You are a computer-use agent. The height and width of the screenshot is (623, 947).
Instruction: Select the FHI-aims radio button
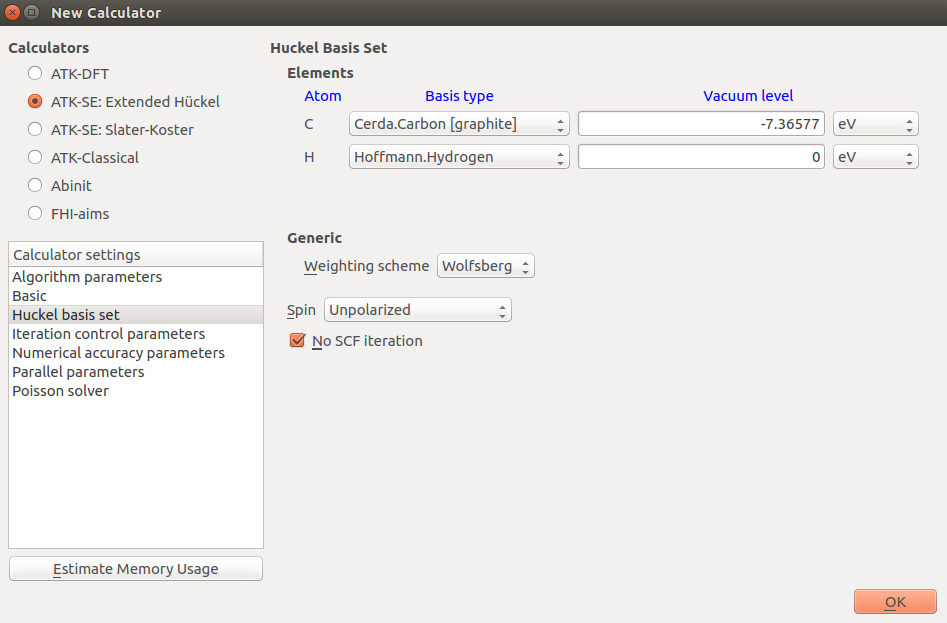click(x=35, y=213)
